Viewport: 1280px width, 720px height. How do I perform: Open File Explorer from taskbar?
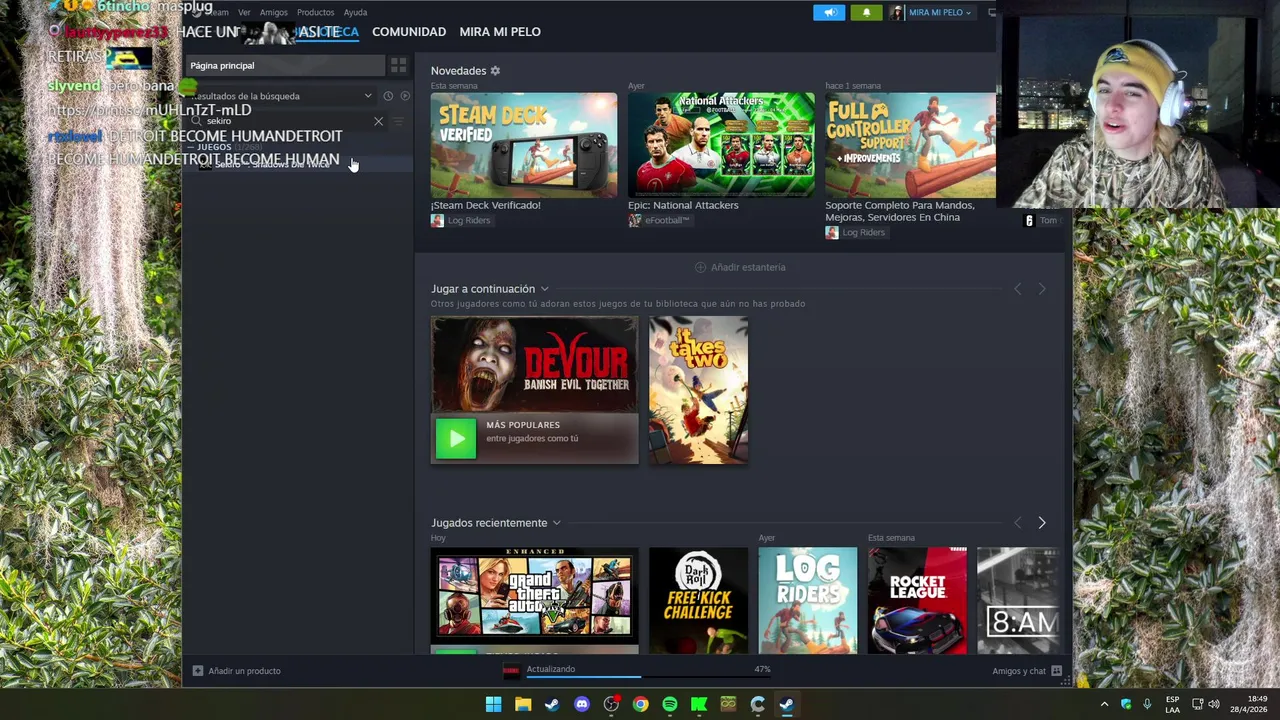[x=522, y=704]
